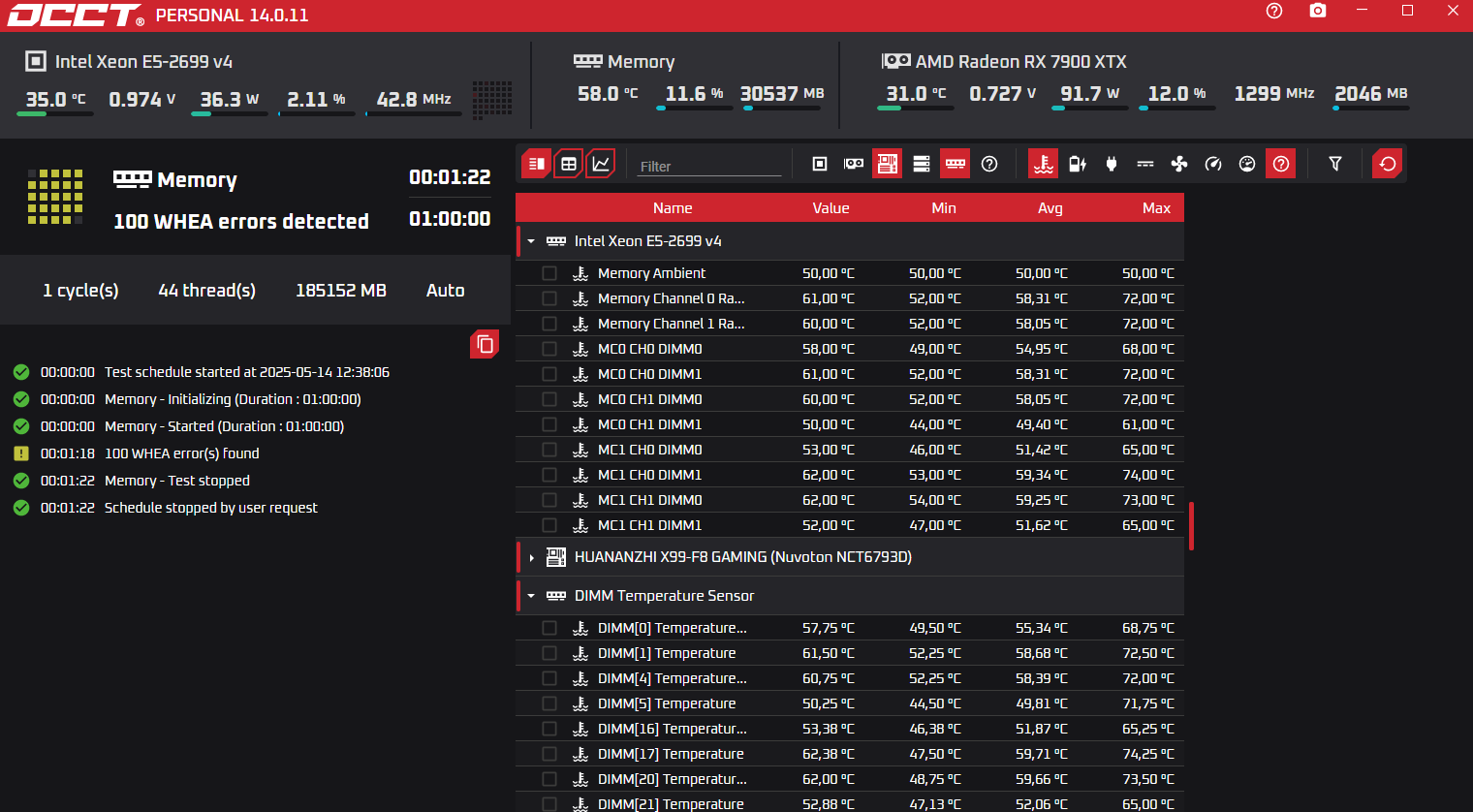1473x812 pixels.
Task: Check the MC1 CH1 DIMM1 checkbox
Action: (x=549, y=525)
